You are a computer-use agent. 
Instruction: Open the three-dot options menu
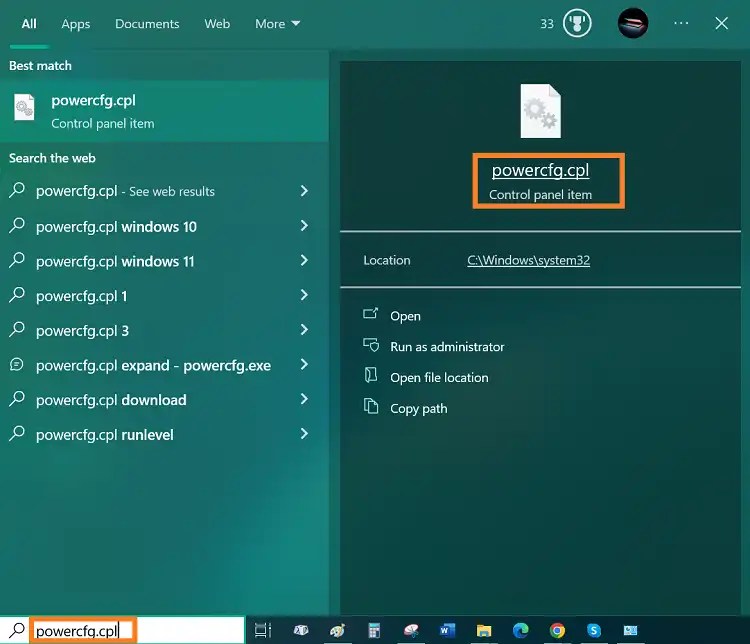[681, 23]
